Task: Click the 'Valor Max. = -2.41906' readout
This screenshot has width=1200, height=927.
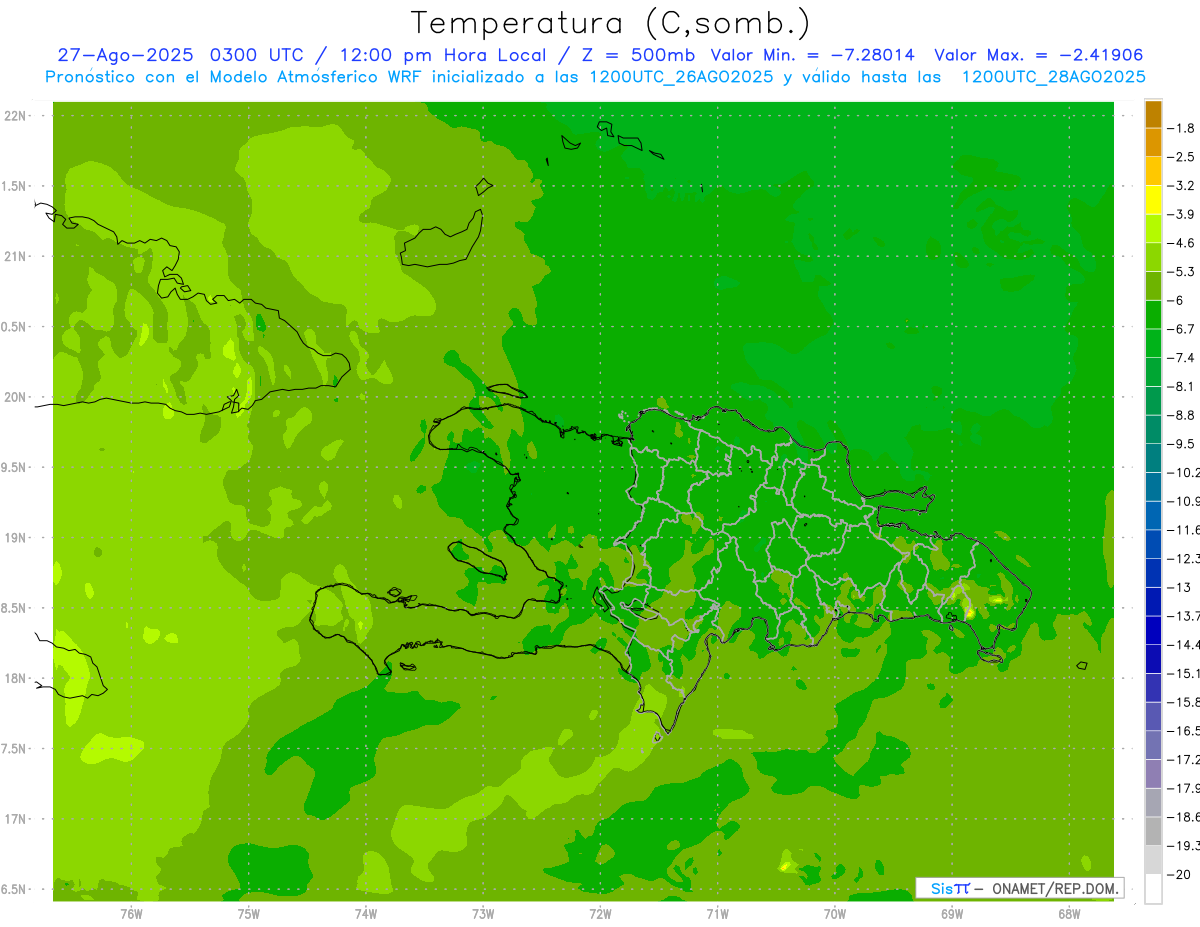Action: [1038, 55]
